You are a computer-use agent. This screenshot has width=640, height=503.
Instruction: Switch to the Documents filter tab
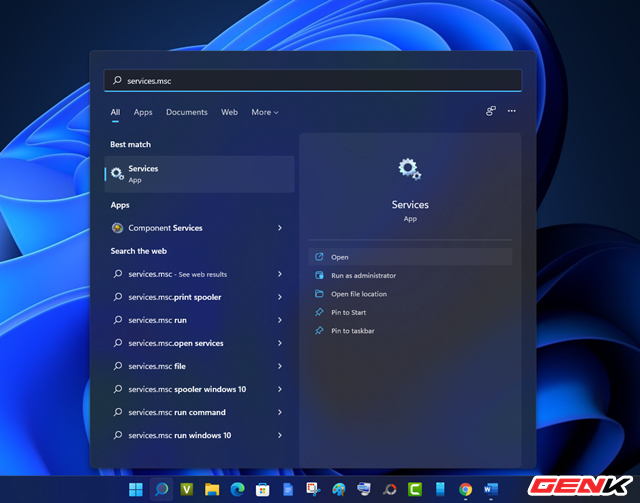(187, 112)
